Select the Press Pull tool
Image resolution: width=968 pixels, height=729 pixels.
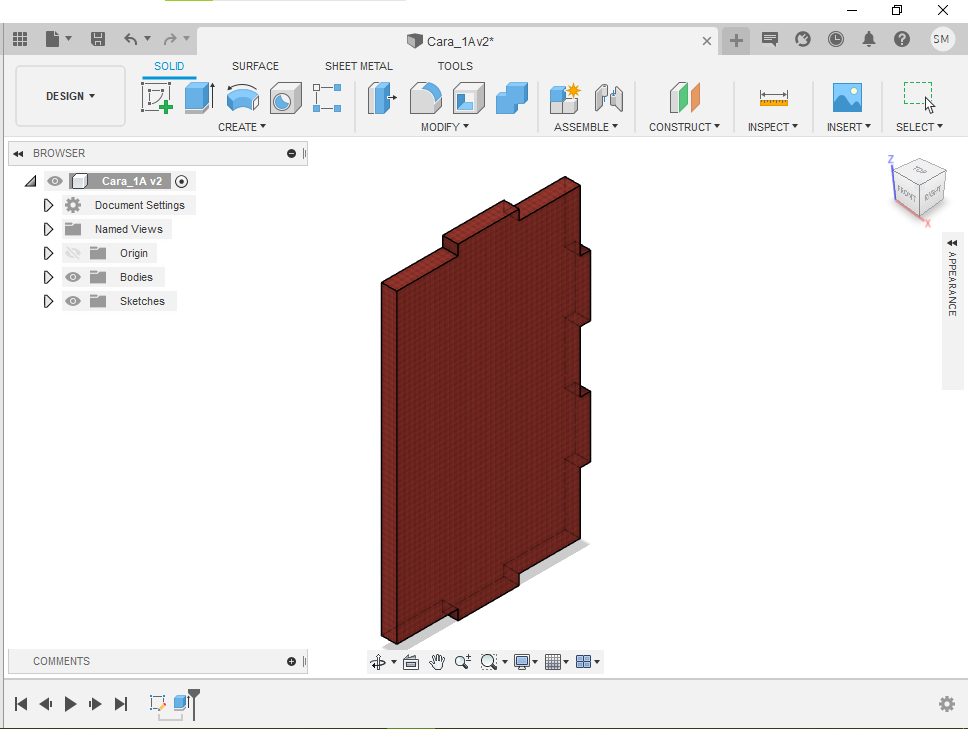tap(382, 98)
